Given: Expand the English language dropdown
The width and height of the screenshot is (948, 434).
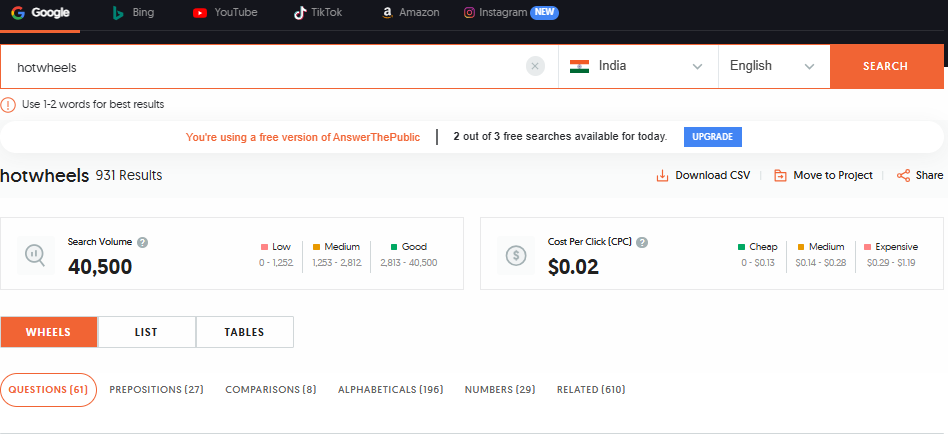Looking at the screenshot, I should (x=774, y=66).
